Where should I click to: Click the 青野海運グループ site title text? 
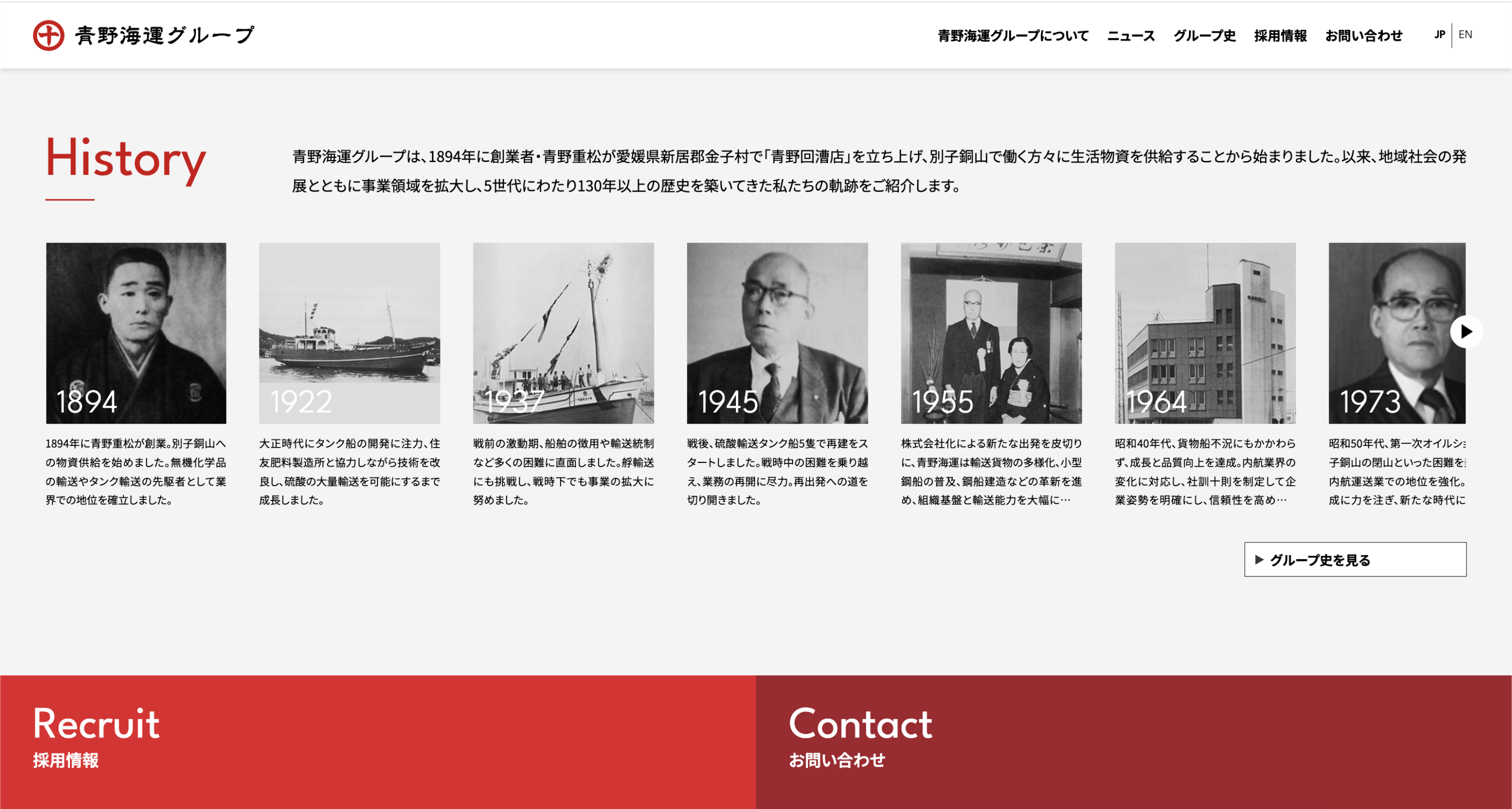164,36
